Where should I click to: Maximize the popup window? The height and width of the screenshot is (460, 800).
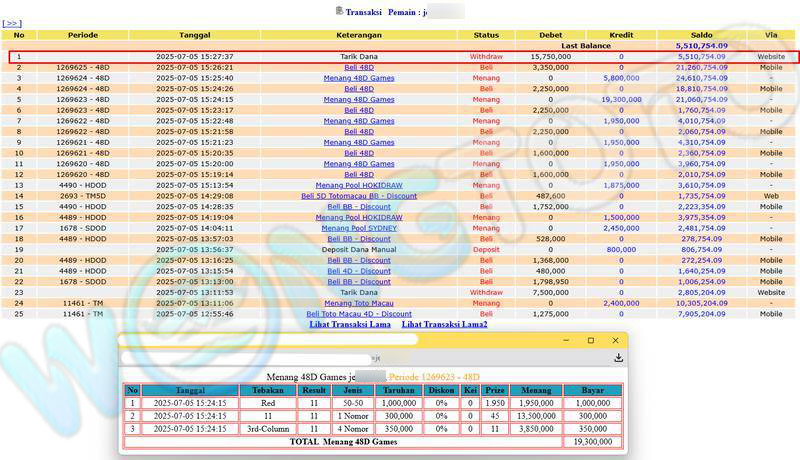(x=590, y=340)
